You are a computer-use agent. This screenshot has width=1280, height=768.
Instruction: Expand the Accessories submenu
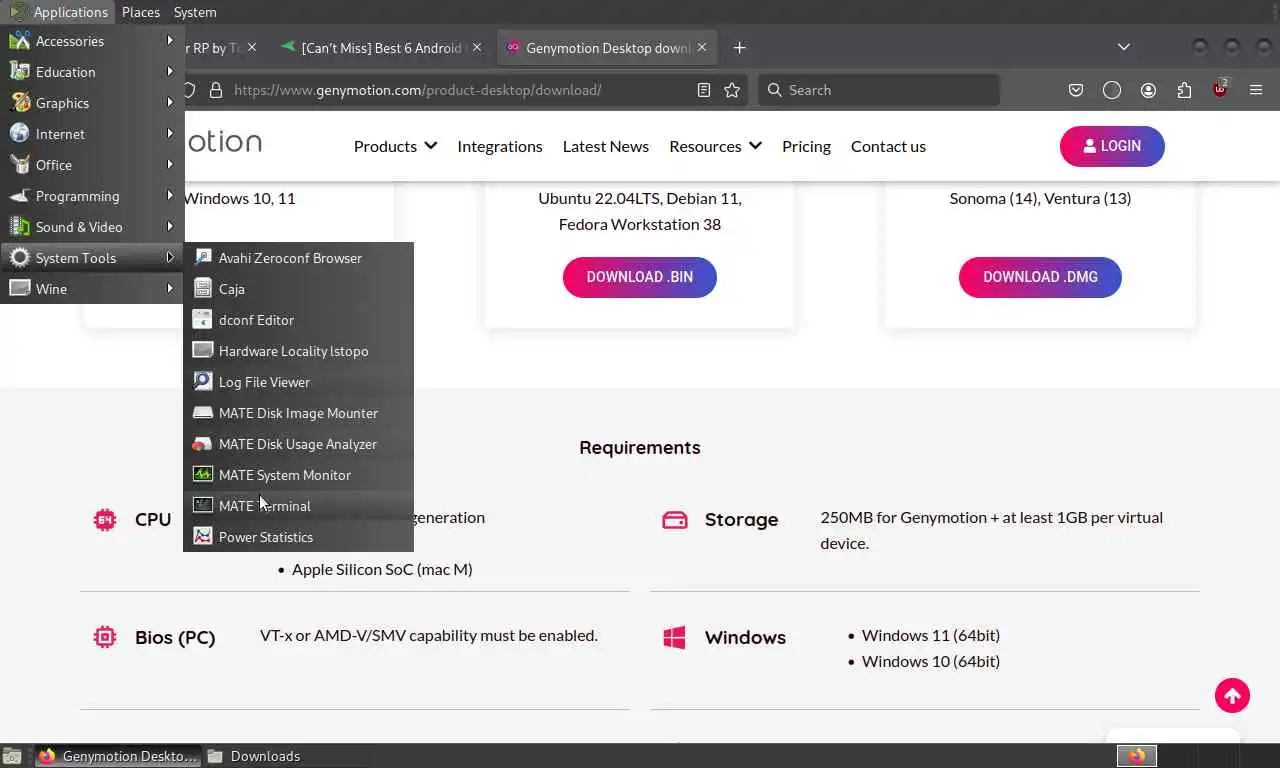pos(92,41)
